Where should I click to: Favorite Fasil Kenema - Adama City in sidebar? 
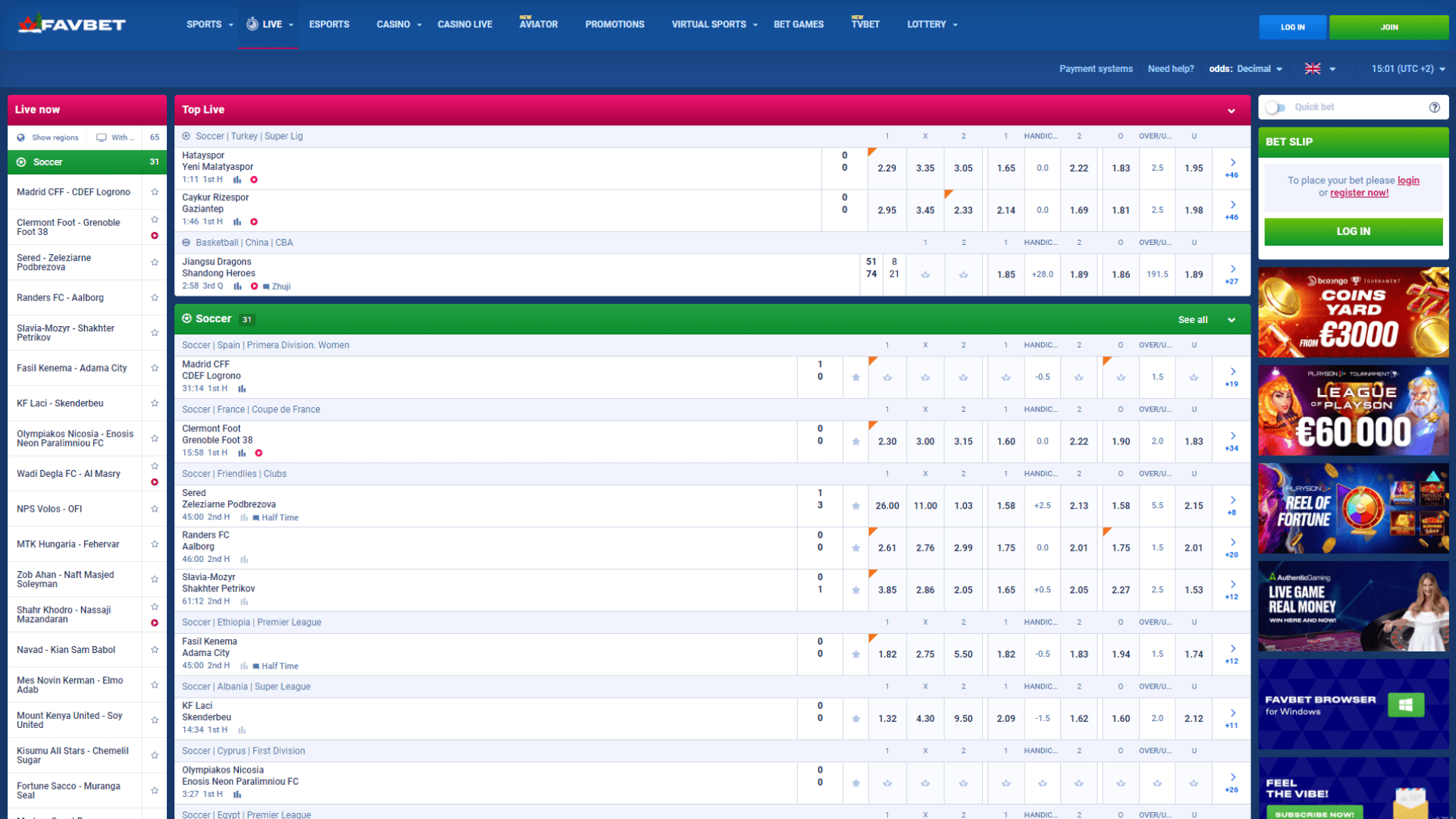155,368
